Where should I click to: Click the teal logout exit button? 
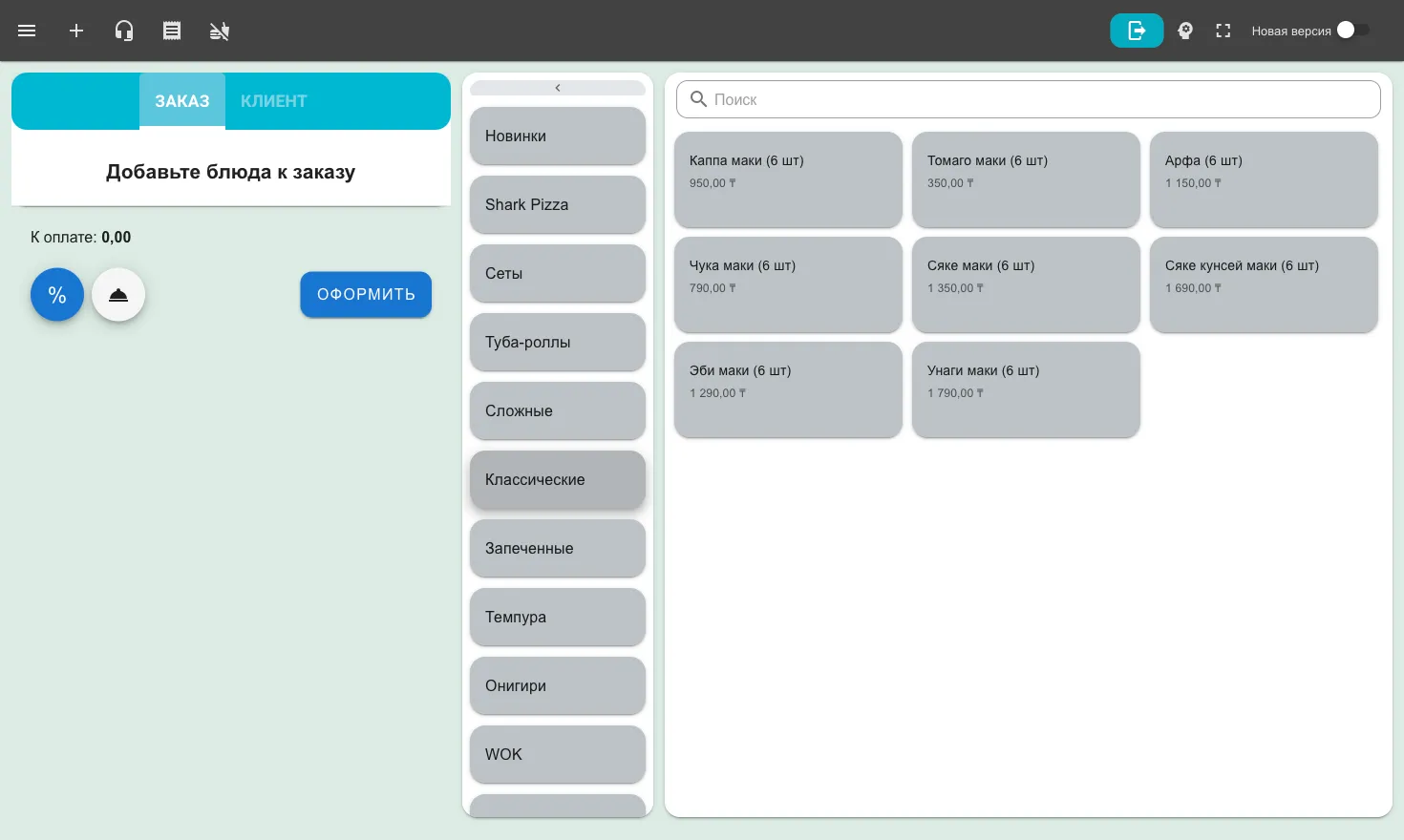[1137, 31]
